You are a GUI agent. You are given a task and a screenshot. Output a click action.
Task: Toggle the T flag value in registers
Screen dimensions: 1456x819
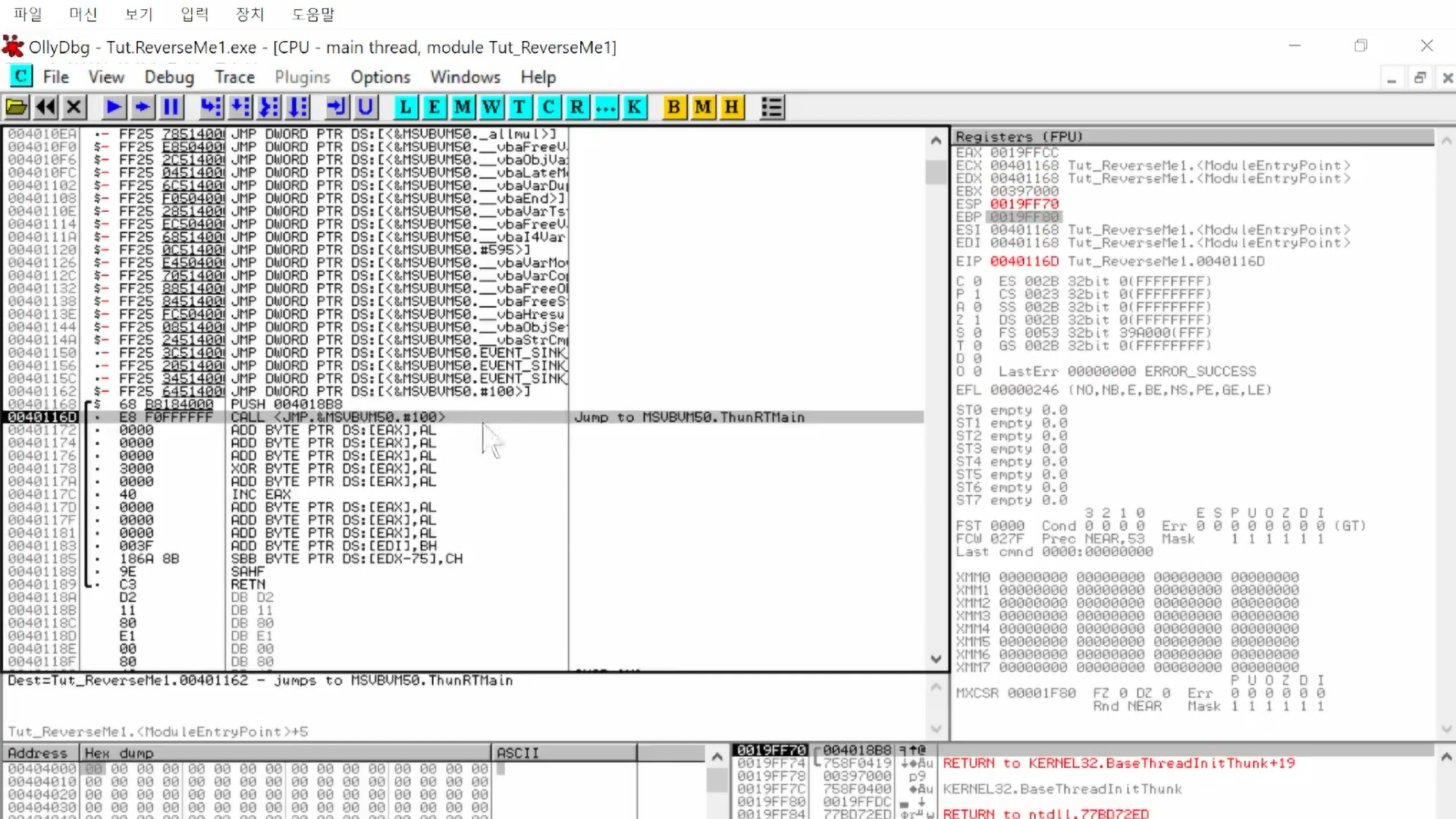coord(977,346)
